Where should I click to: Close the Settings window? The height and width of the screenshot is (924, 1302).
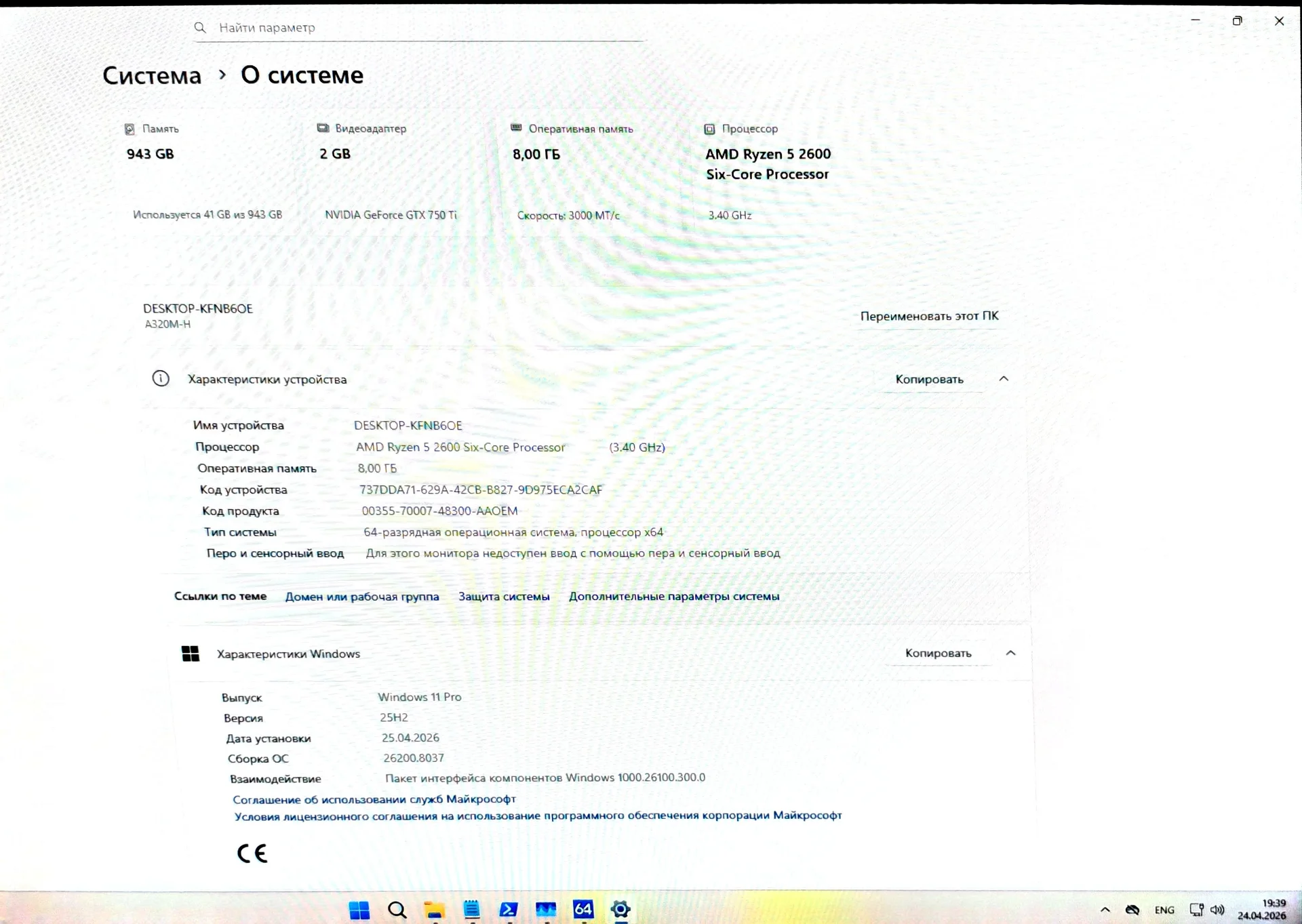[1280, 20]
